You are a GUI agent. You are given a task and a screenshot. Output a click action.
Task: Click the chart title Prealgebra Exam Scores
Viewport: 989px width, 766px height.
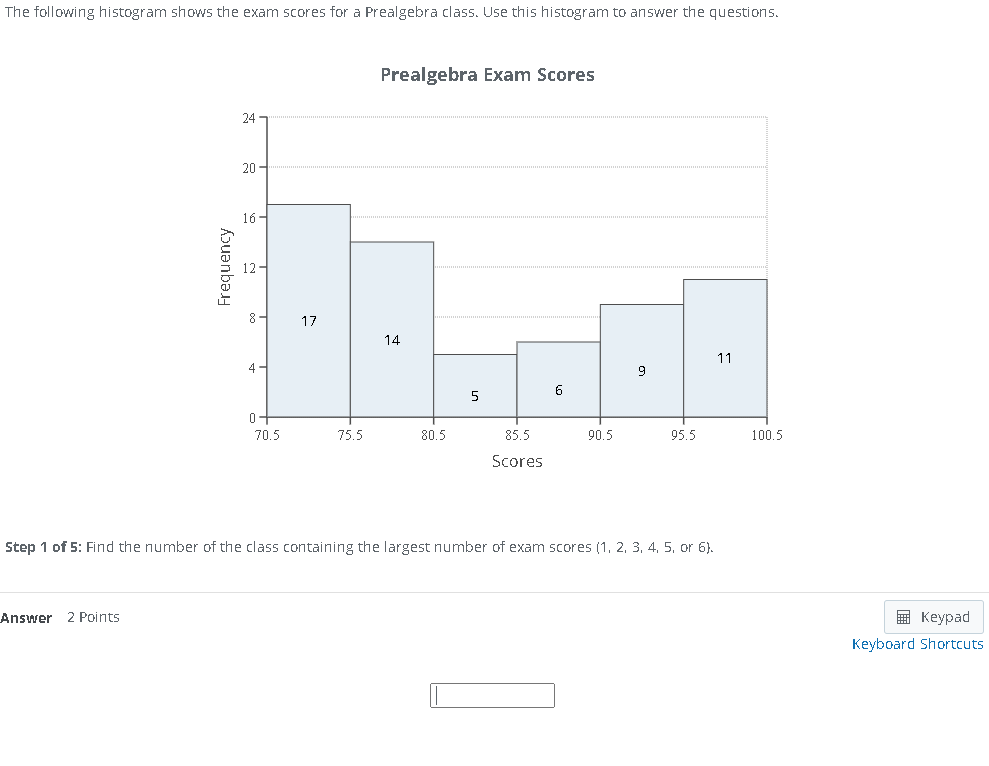pos(487,74)
